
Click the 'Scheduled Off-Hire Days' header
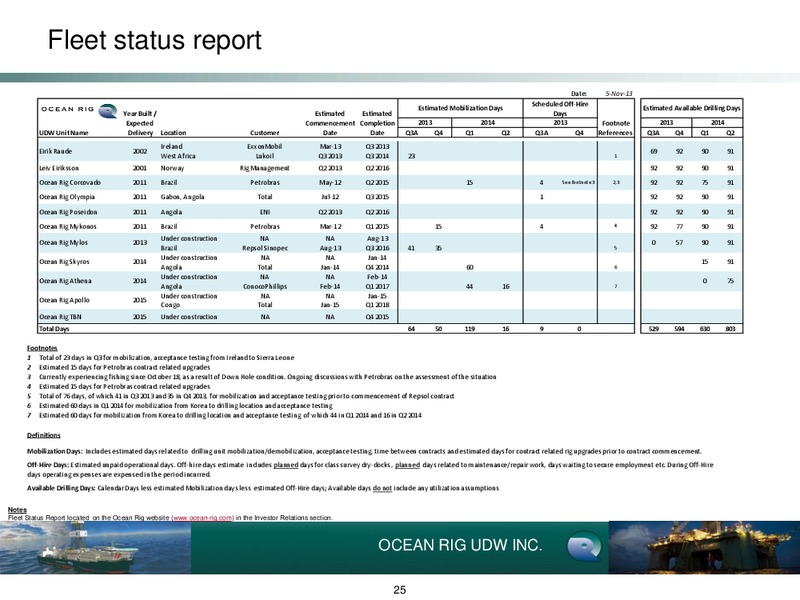tap(560, 109)
